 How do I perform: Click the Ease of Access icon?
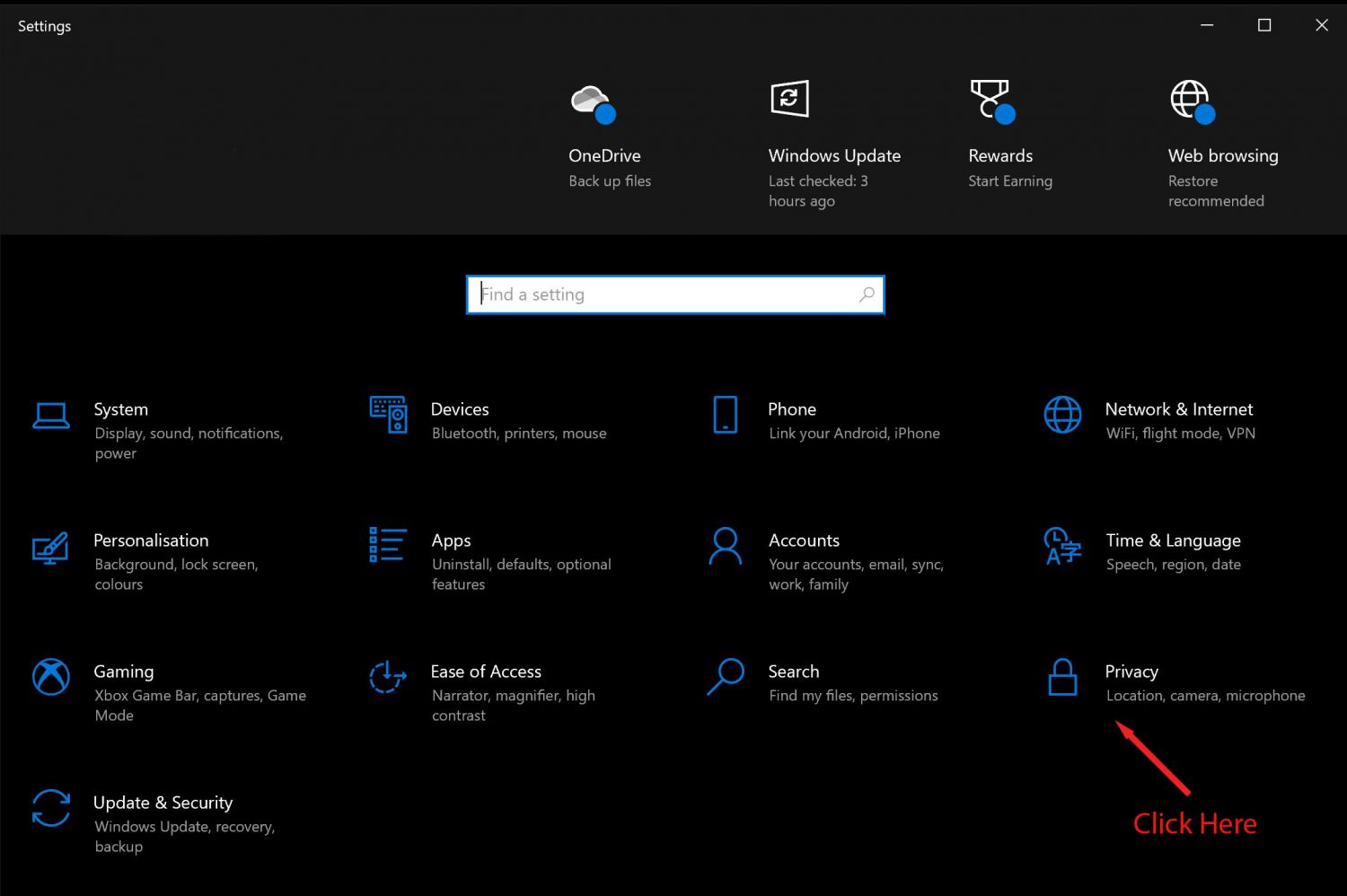point(388,677)
